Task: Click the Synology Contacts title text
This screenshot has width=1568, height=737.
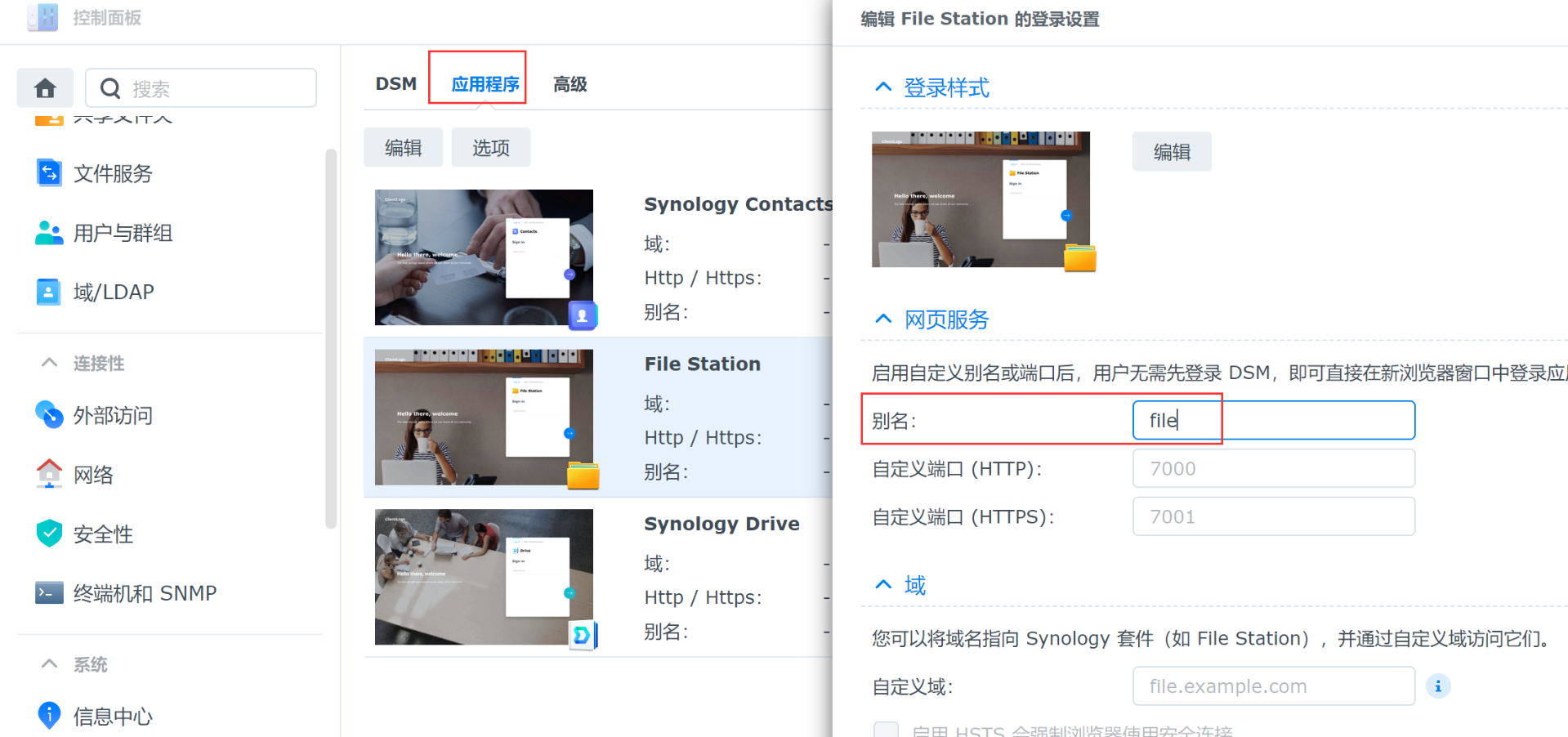Action: tap(738, 204)
